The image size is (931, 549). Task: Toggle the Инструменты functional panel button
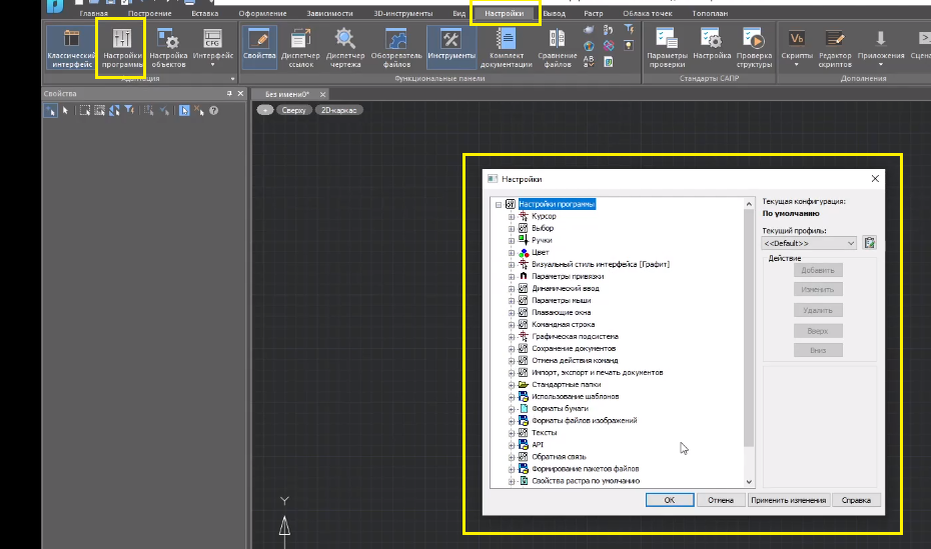pyautogui.click(x=451, y=45)
